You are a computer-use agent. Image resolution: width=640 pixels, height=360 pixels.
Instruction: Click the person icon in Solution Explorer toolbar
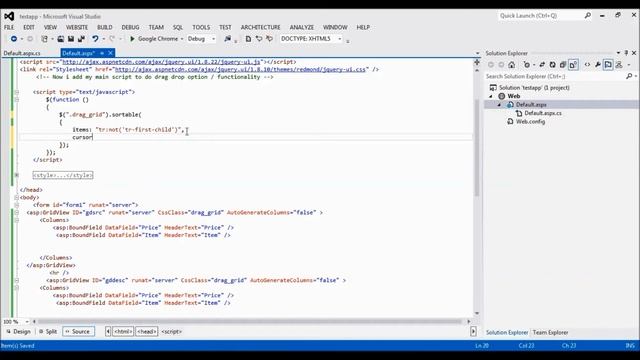[619, 64]
